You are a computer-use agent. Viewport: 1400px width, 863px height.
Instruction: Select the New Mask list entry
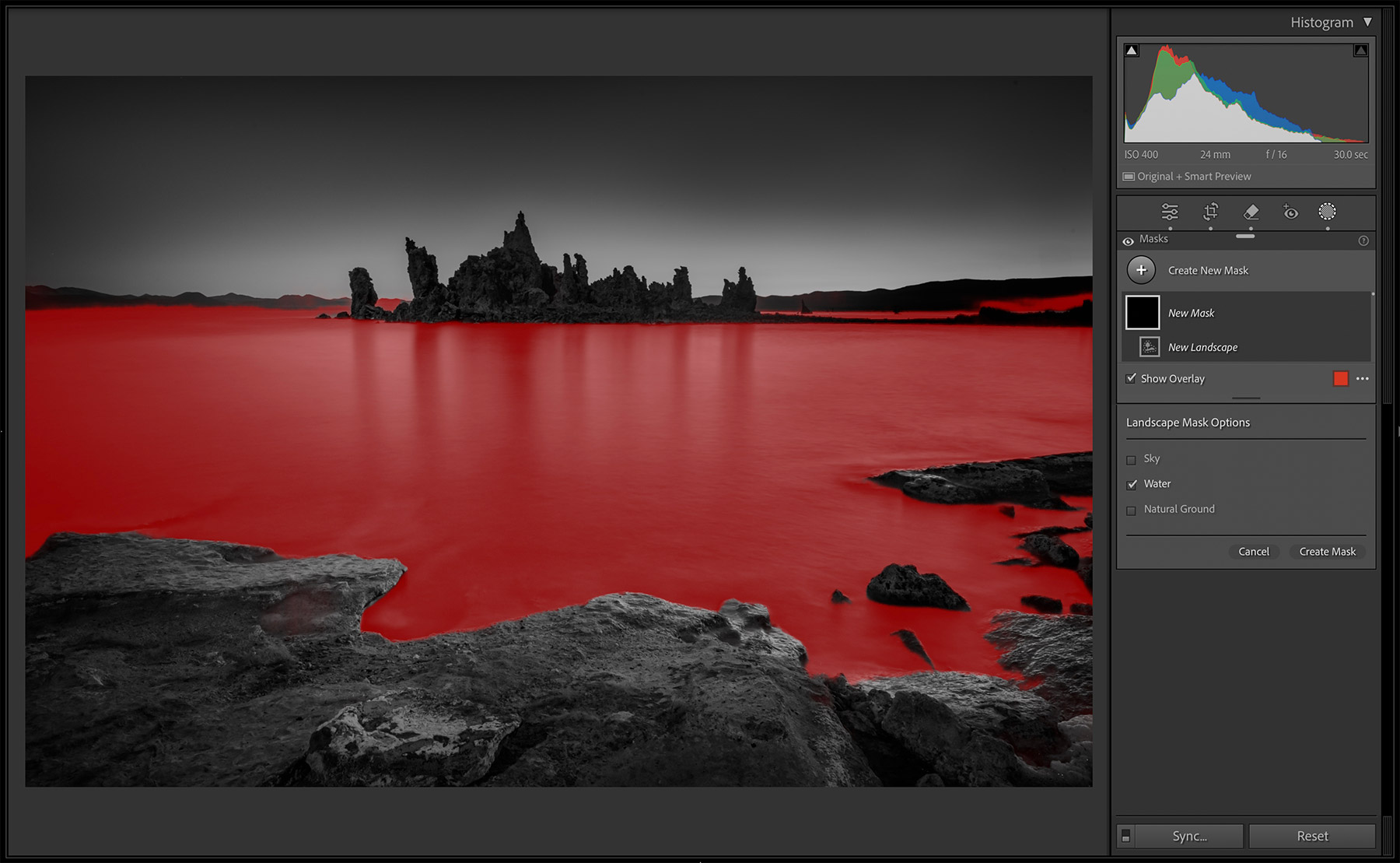(x=1246, y=312)
